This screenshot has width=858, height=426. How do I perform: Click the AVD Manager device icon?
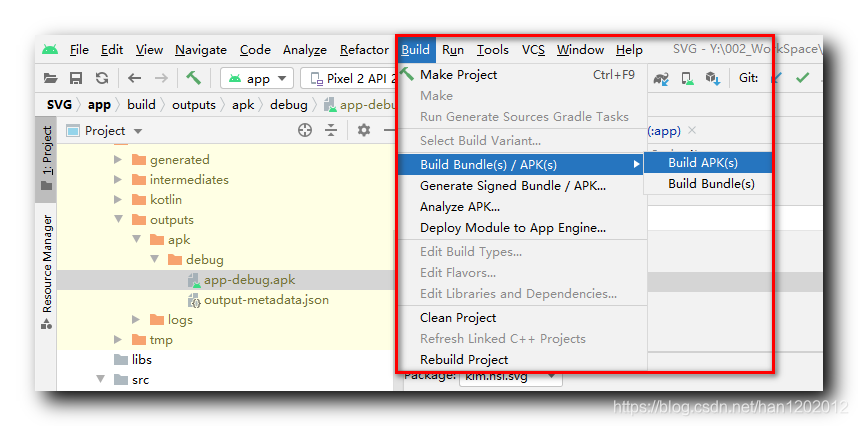(687, 79)
